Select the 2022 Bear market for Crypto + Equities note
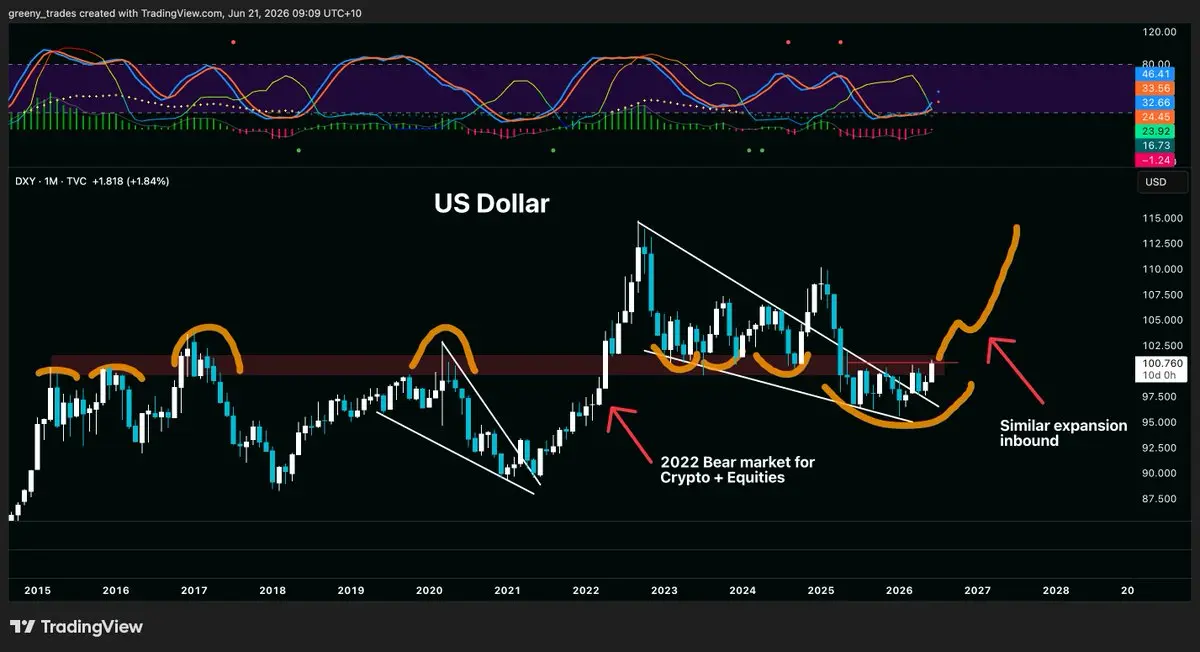1200x652 pixels. [737, 469]
